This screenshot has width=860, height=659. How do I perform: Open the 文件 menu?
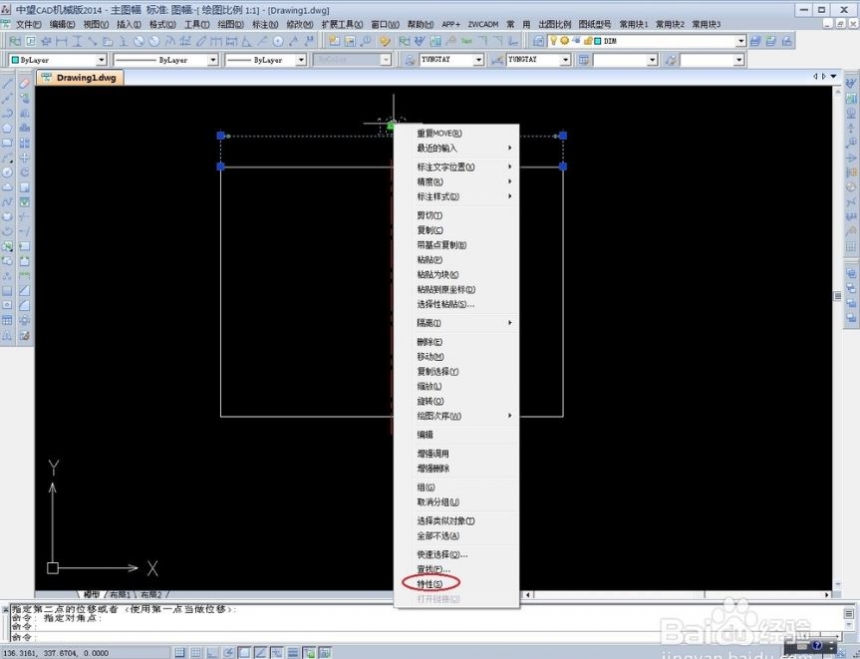click(x=28, y=24)
